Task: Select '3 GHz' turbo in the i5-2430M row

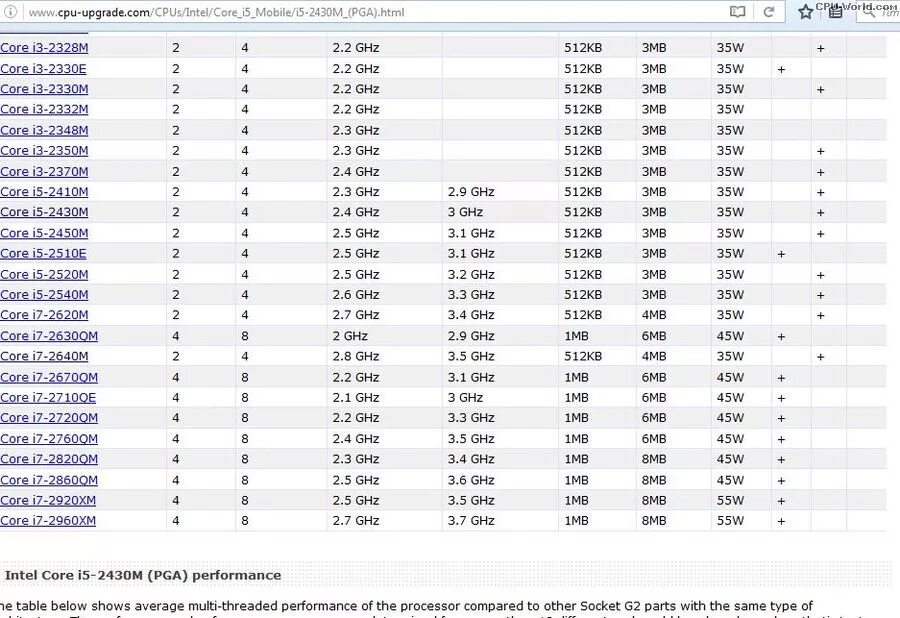Action: [465, 212]
